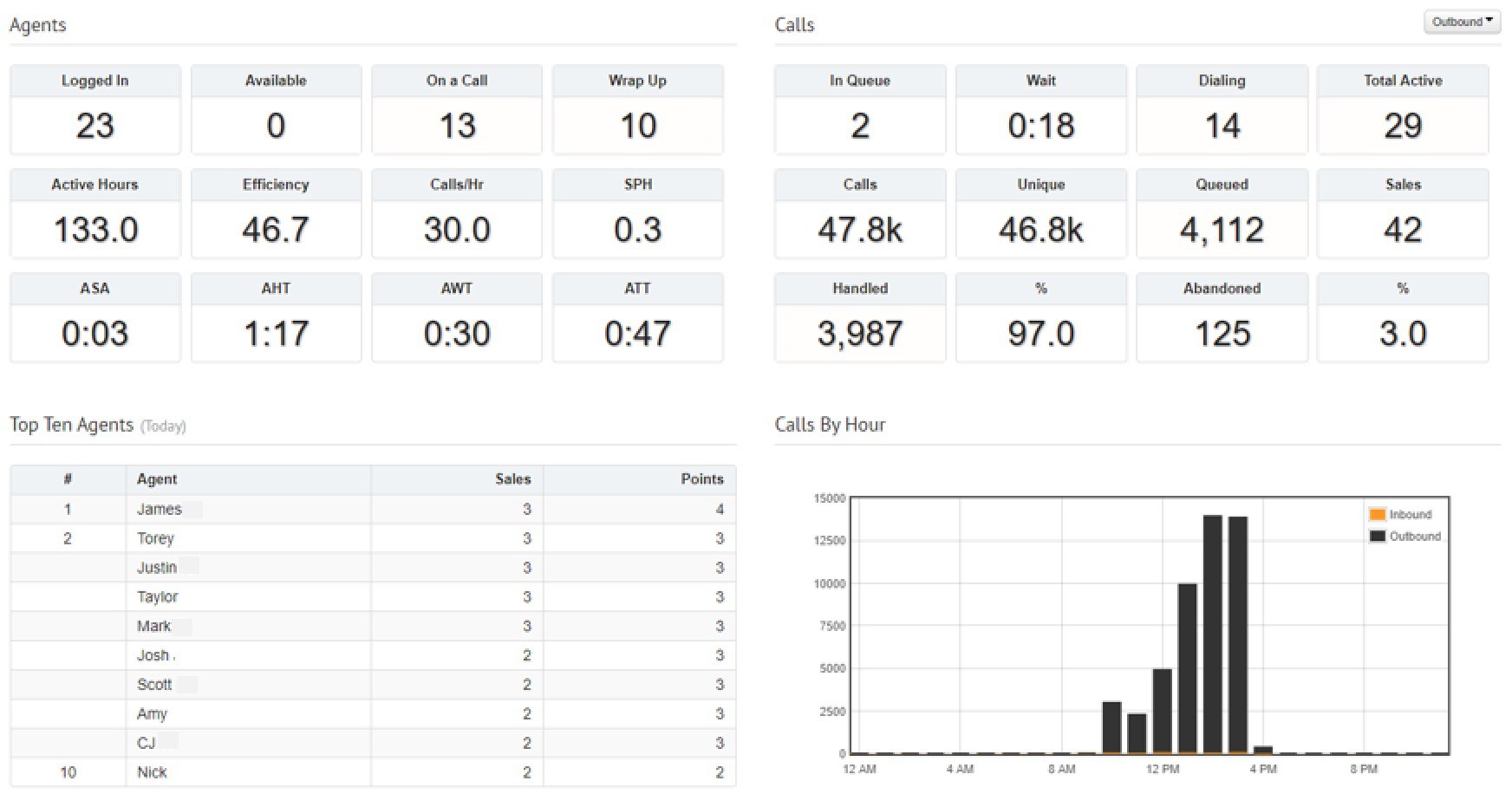Select the Total Active tile
This screenshot has width=1512, height=794.
pos(1402,110)
